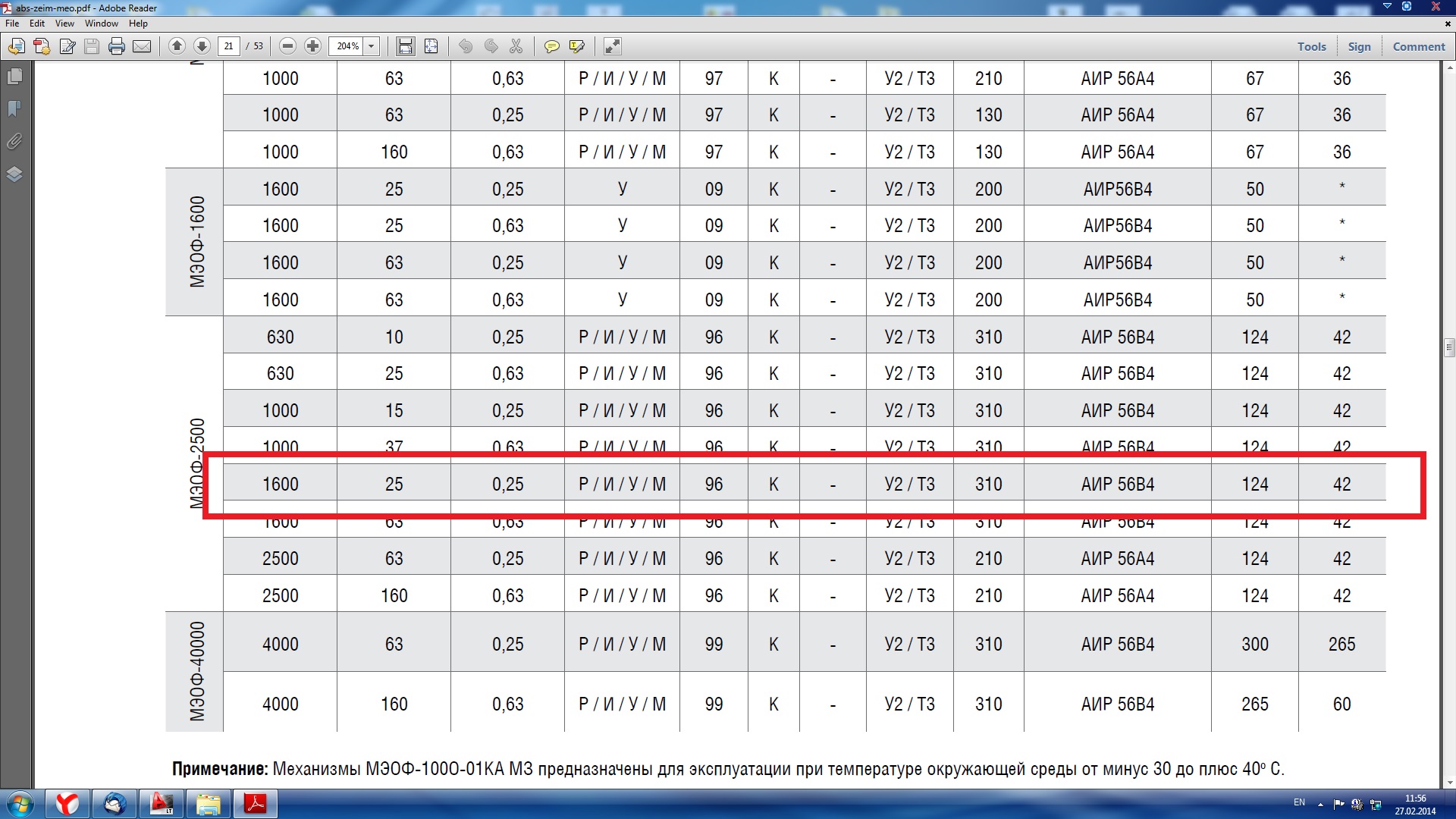Toggle fit one full page view
The width and height of the screenshot is (1456, 819).
(x=431, y=47)
